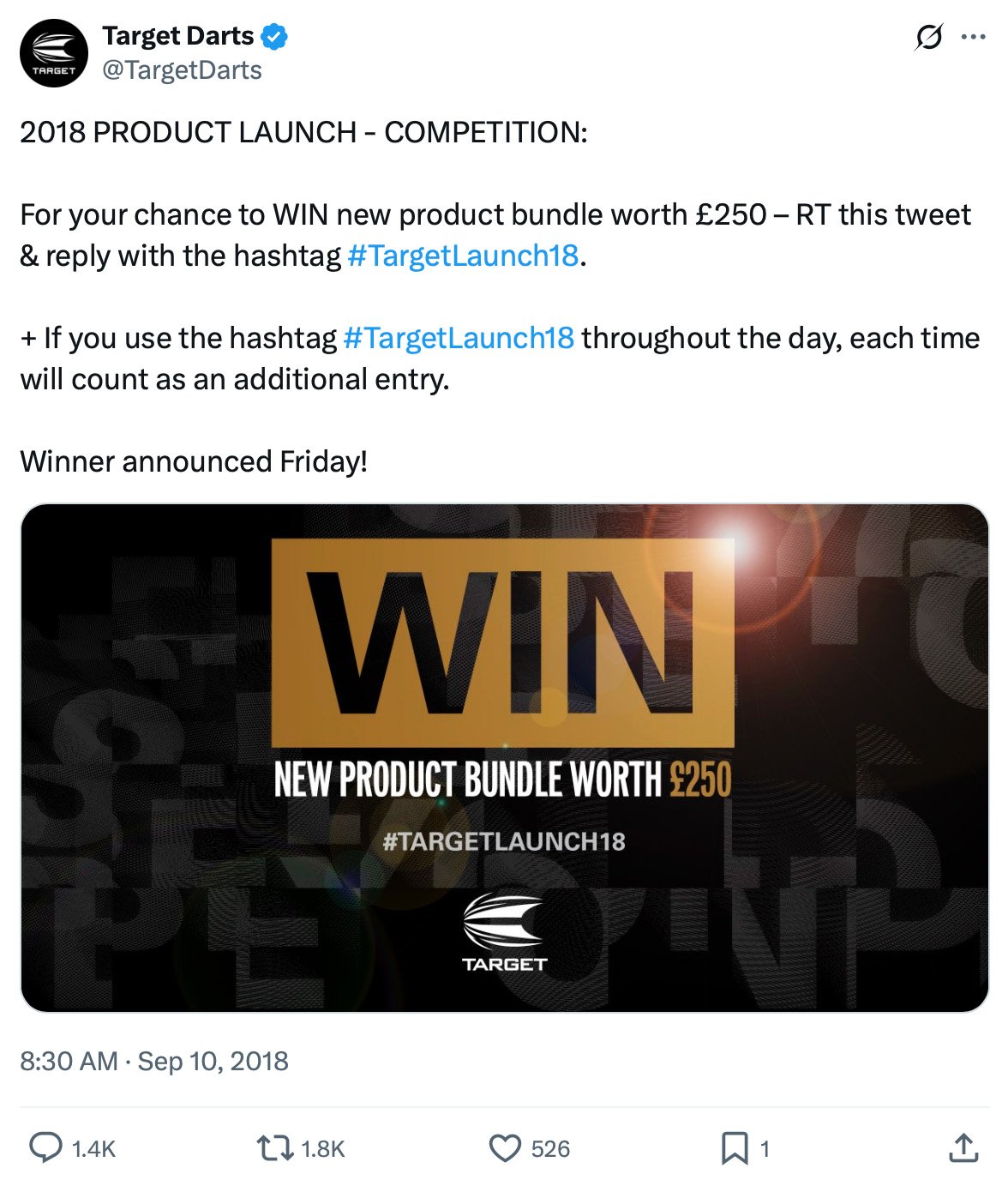Click the 526 likes count
The width and height of the screenshot is (1008, 1180).
point(551,1150)
